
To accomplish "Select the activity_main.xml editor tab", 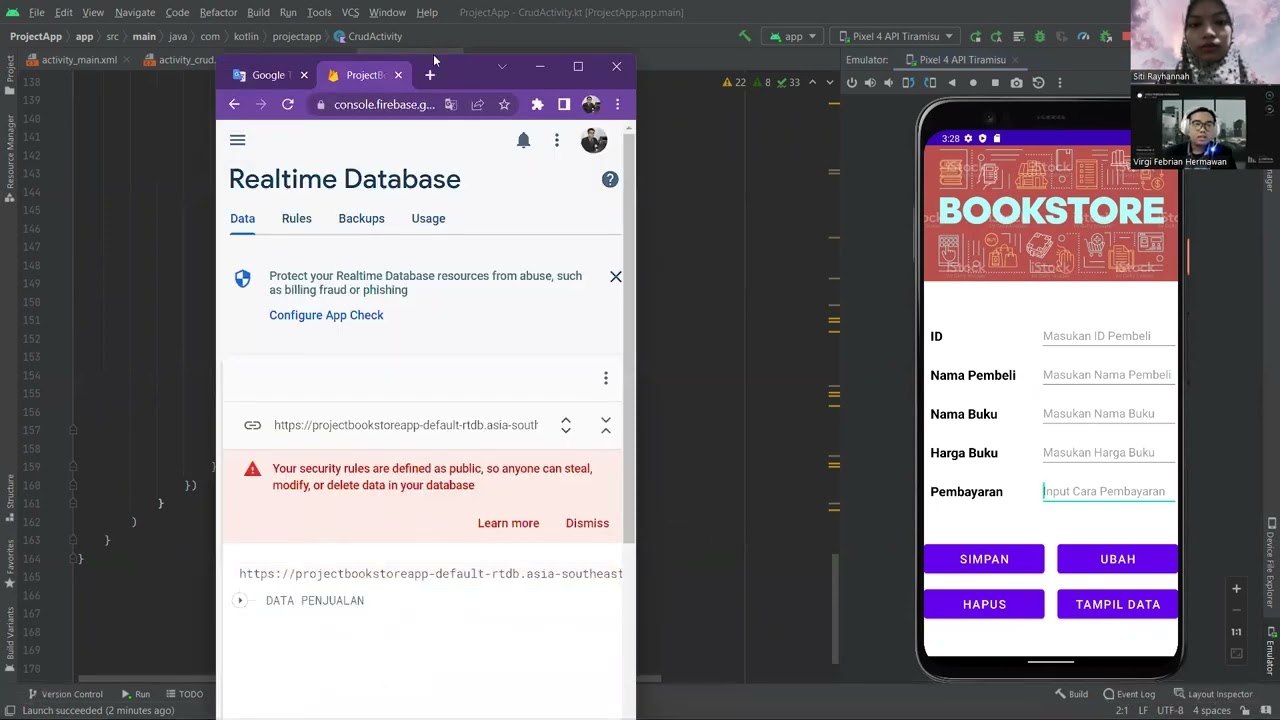I will pos(79,60).
